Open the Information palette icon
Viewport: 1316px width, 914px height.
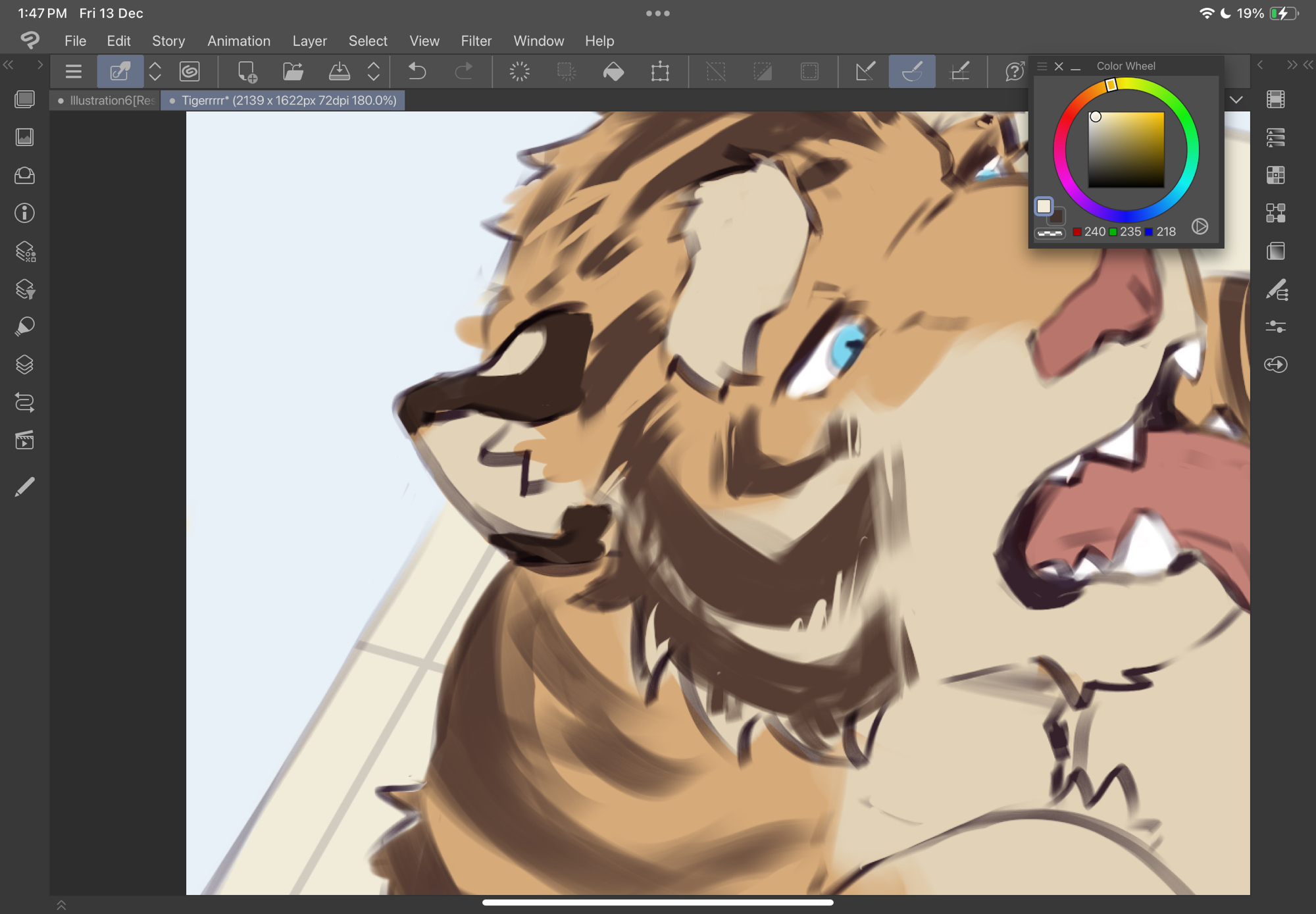pos(24,213)
